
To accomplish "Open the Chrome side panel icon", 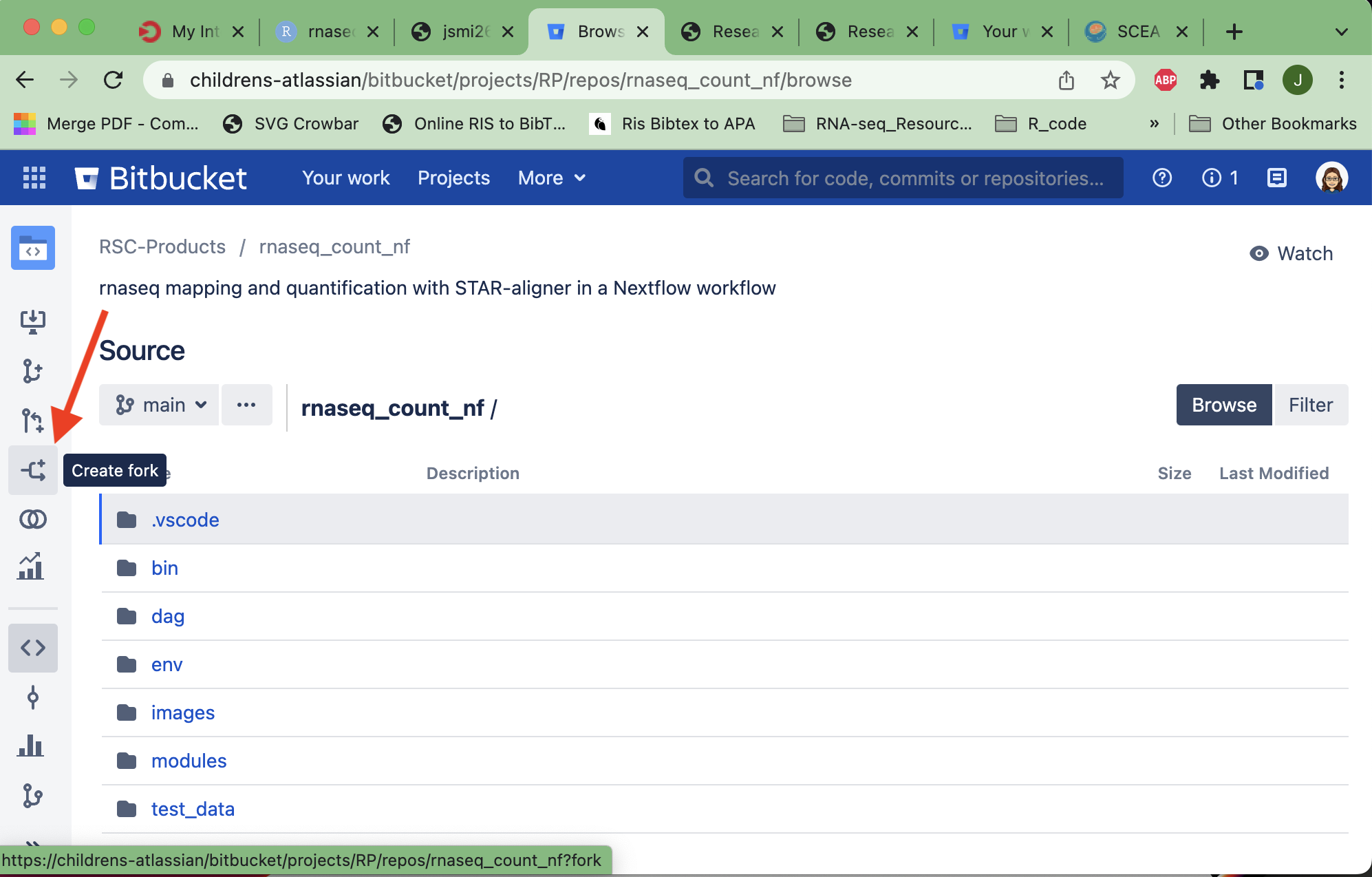I will 1254,80.
